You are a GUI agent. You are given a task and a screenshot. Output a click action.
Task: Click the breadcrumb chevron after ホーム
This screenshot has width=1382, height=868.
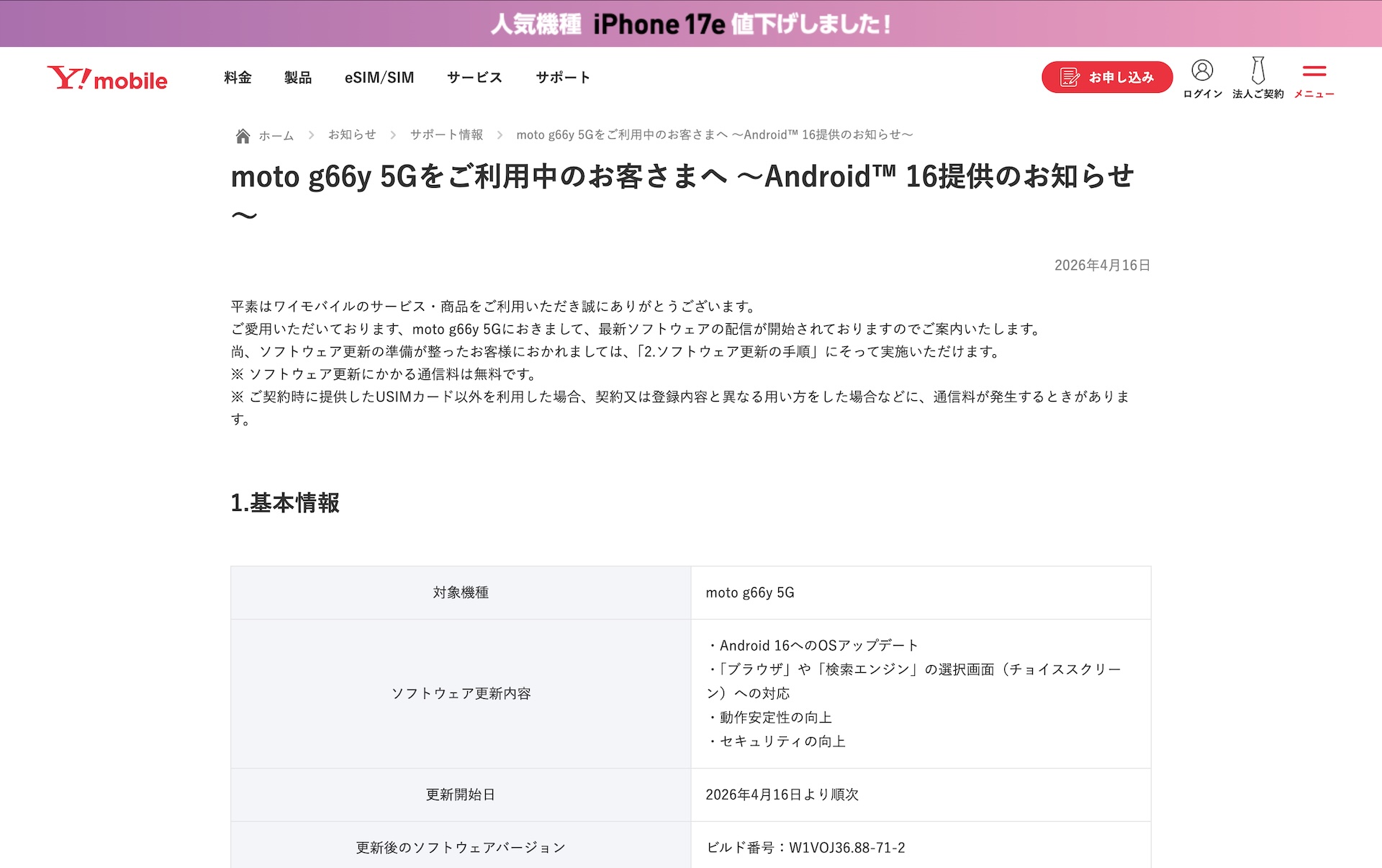[311, 135]
